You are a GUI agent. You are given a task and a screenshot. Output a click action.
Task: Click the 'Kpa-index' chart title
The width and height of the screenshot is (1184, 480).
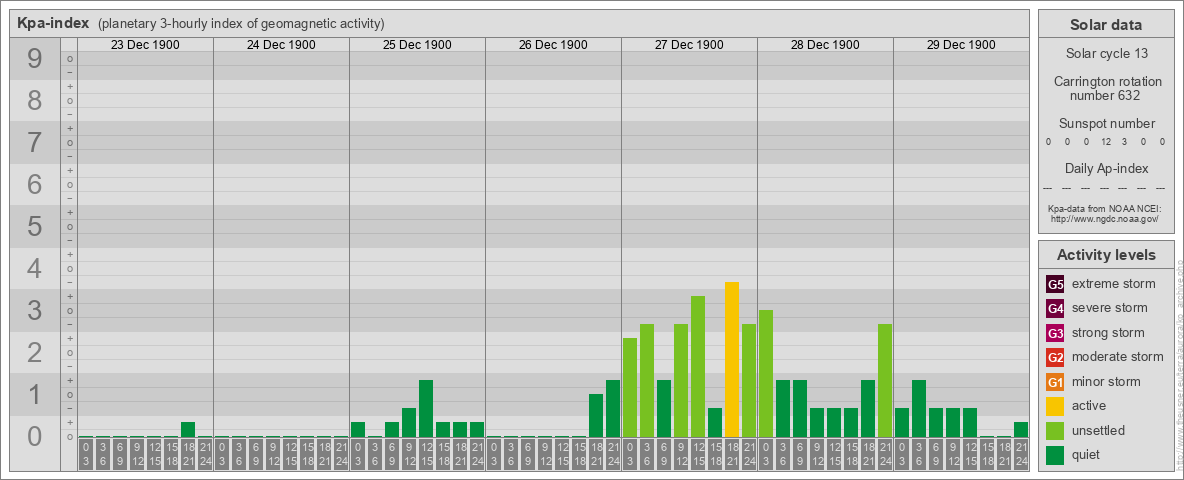(53, 23)
